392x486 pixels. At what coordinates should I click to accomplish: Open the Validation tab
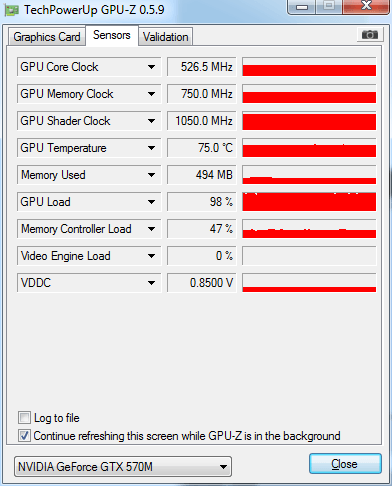point(166,37)
